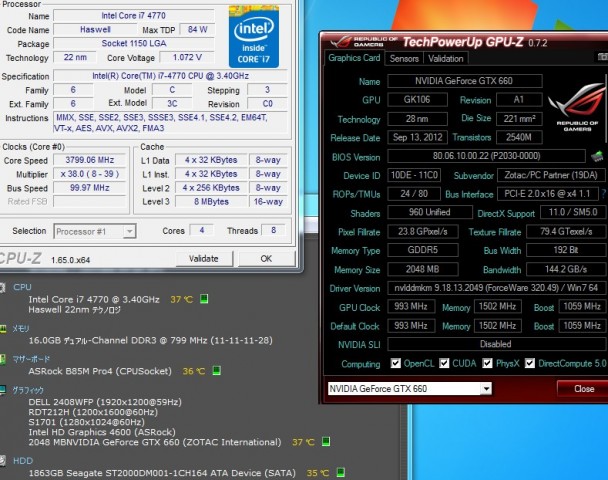Toggle the DirectCompute 5.0 checkbox
The image size is (608, 480).
point(530,363)
